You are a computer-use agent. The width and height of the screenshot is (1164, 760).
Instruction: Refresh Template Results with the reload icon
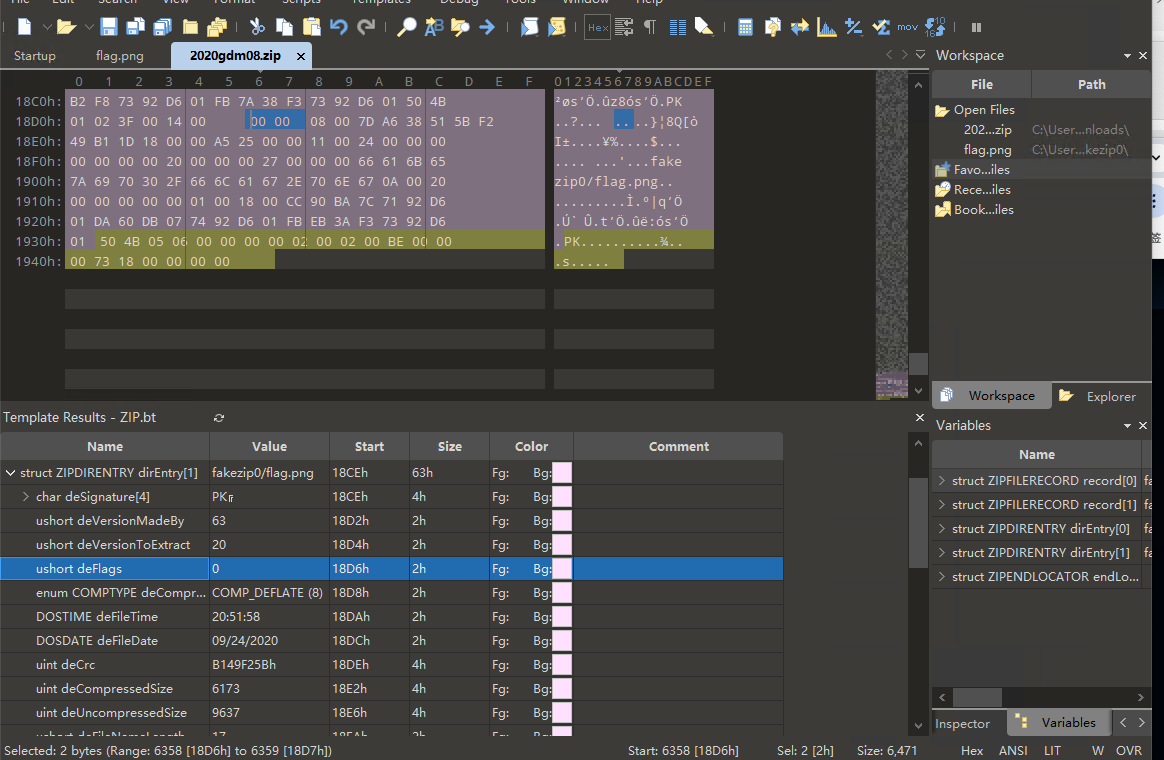click(219, 418)
